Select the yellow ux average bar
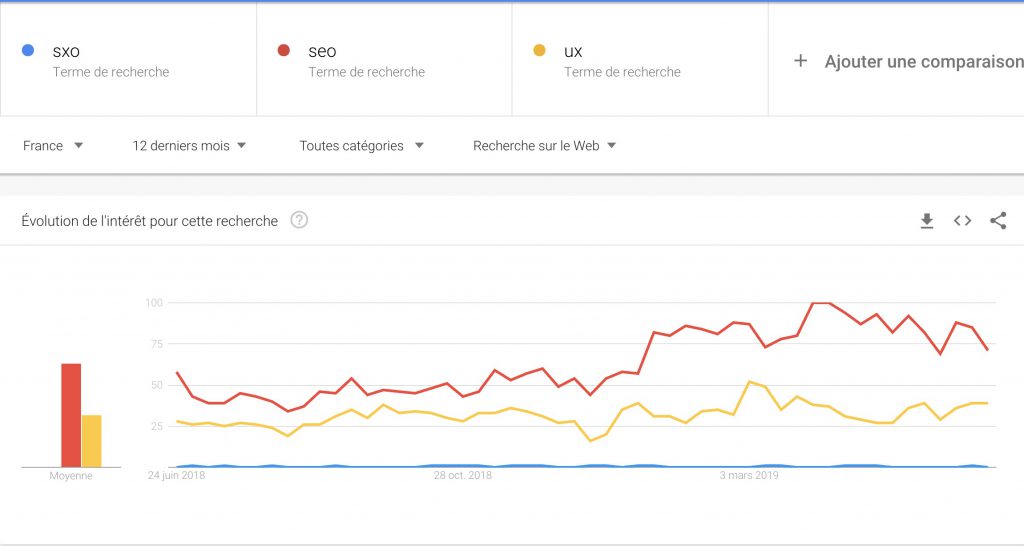The image size is (1024, 546). (92, 441)
